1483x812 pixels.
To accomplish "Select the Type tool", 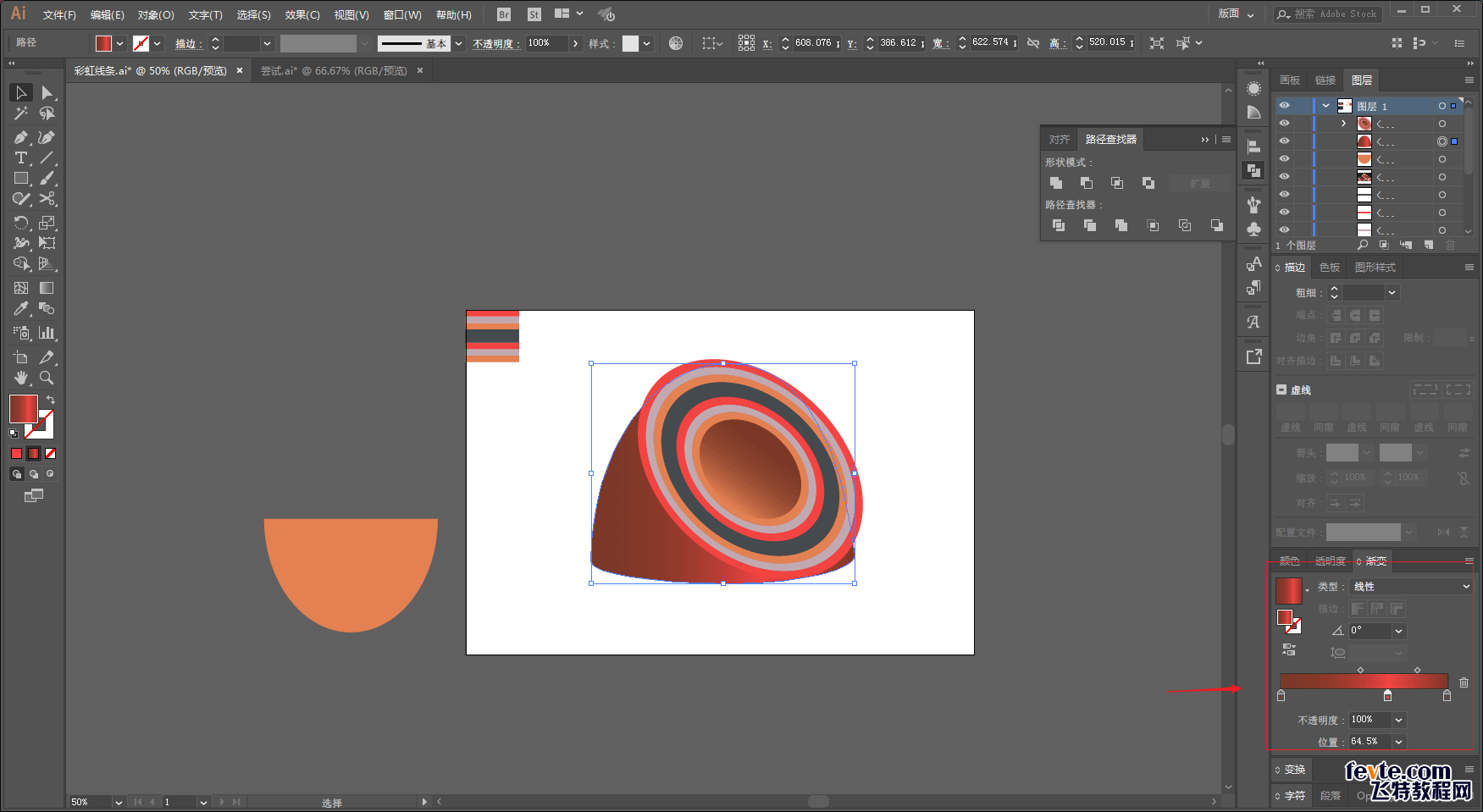I will click(20, 158).
